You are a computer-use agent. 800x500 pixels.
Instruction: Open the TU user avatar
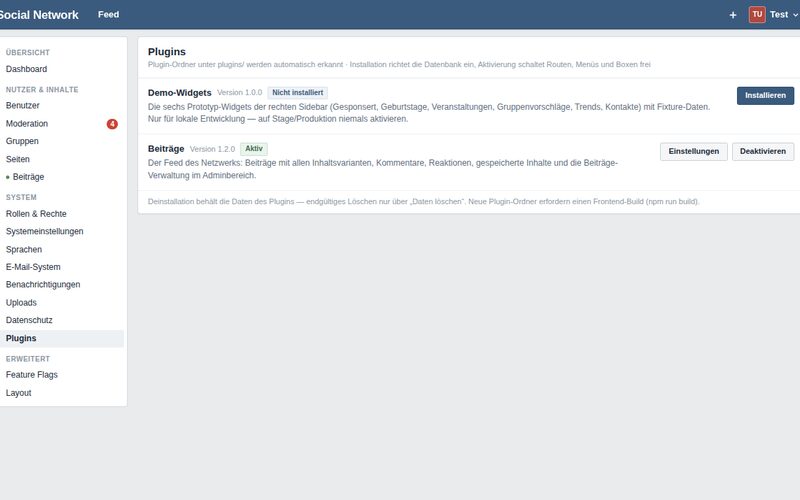pos(757,14)
